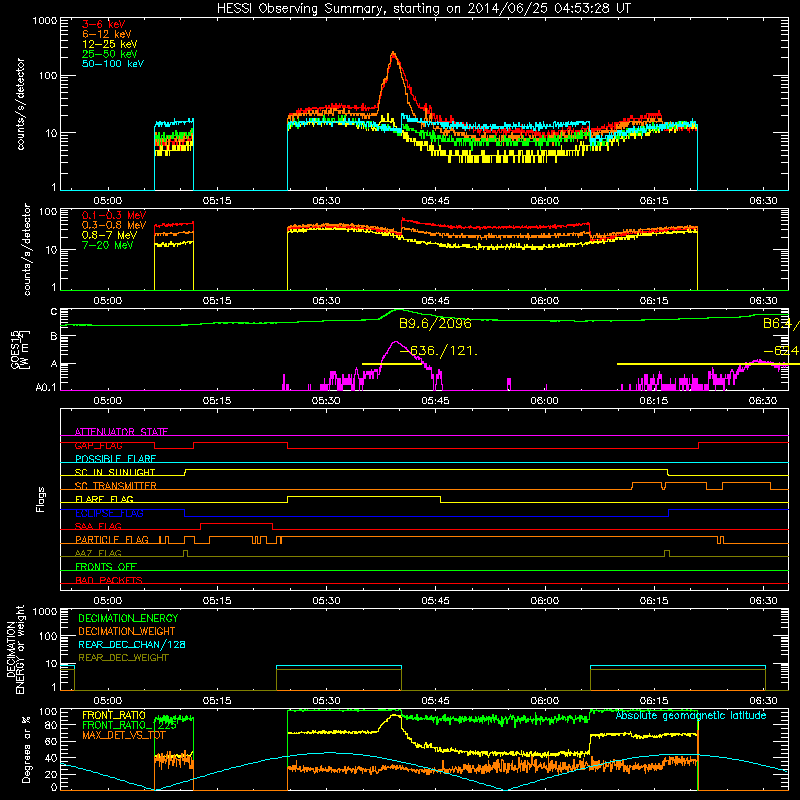Click the HESSI Observing Summary plot title
The image size is (800, 800).
click(x=423, y=9)
